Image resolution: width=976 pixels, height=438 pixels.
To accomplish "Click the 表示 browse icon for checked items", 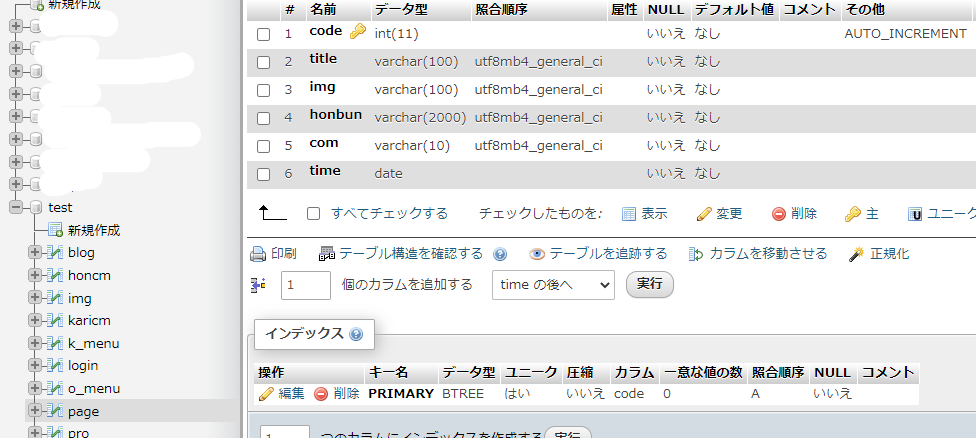I will click(629, 214).
